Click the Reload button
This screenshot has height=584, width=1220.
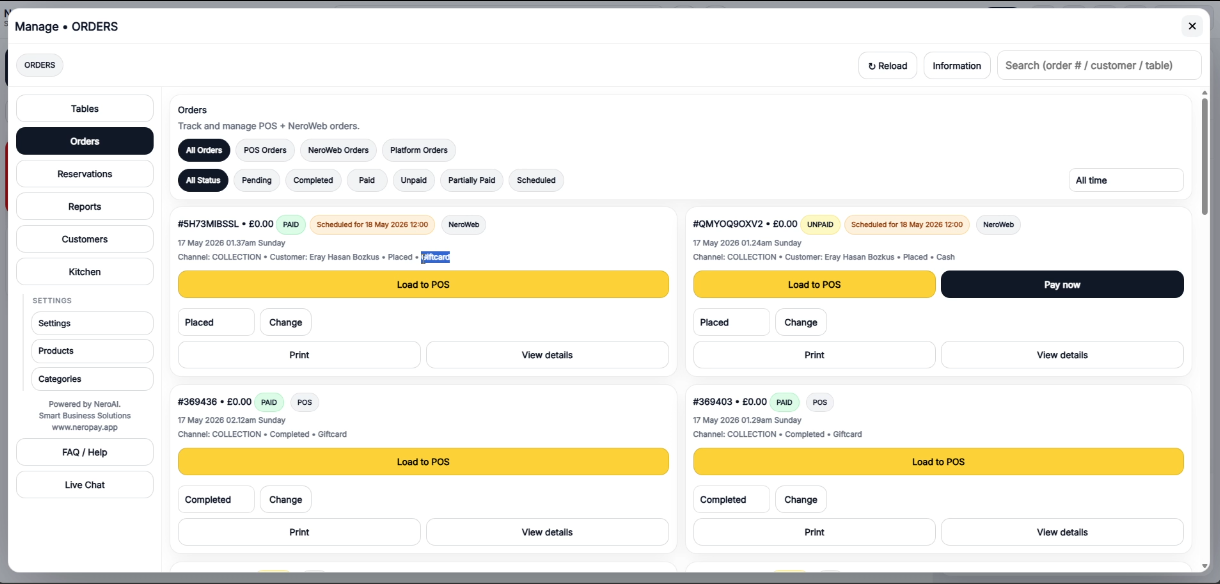coord(888,66)
